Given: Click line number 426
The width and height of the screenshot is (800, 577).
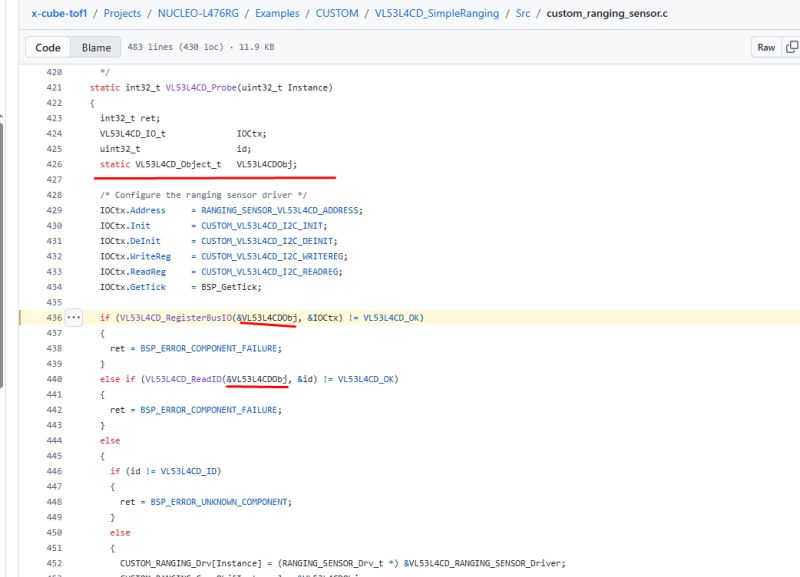Looking at the screenshot, I should 53,165.
